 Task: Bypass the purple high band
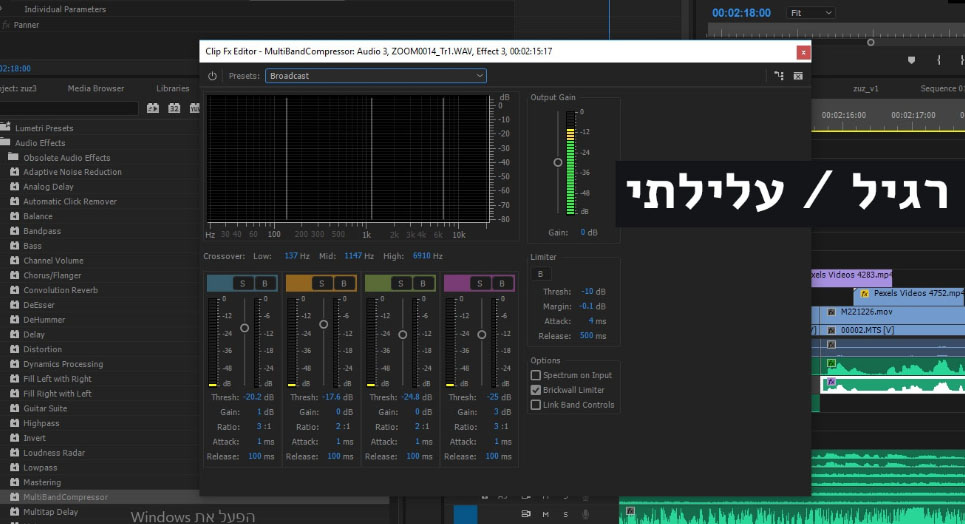(501, 284)
